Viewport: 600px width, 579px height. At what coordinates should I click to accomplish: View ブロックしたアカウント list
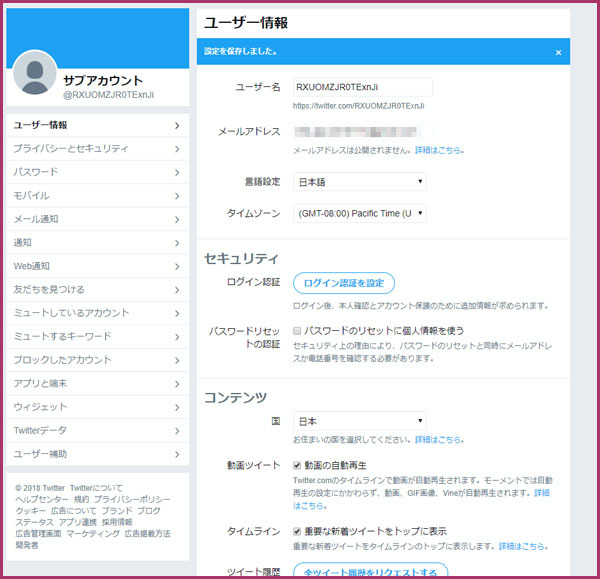[x=98, y=360]
